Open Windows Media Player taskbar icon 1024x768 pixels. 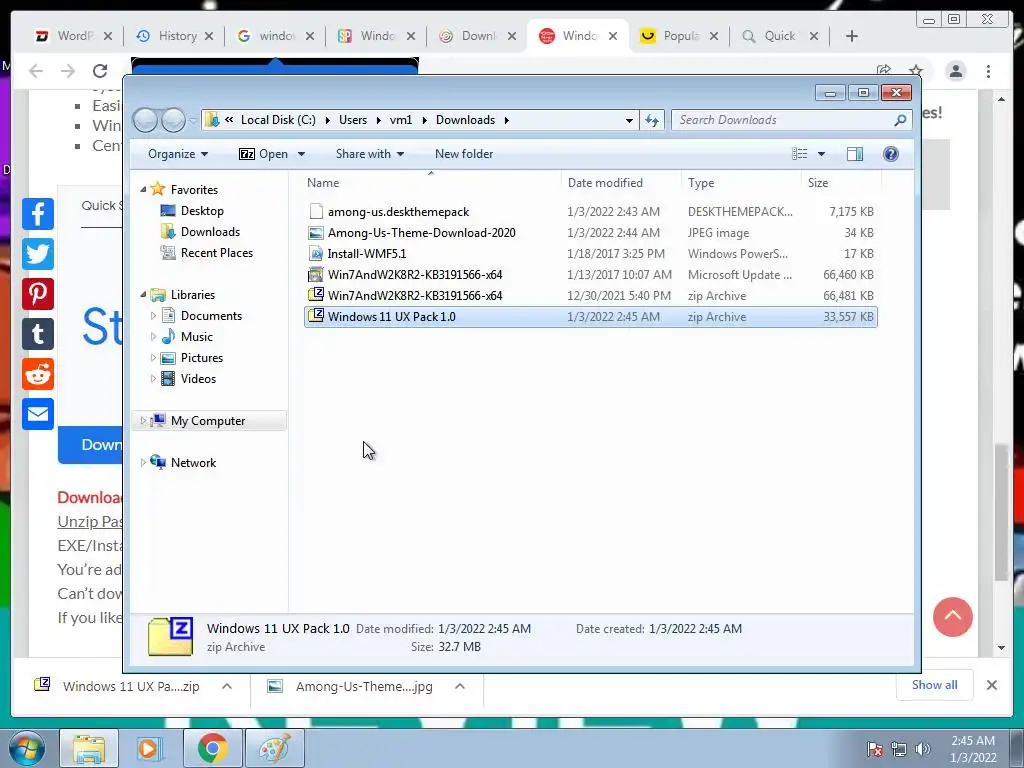point(149,748)
